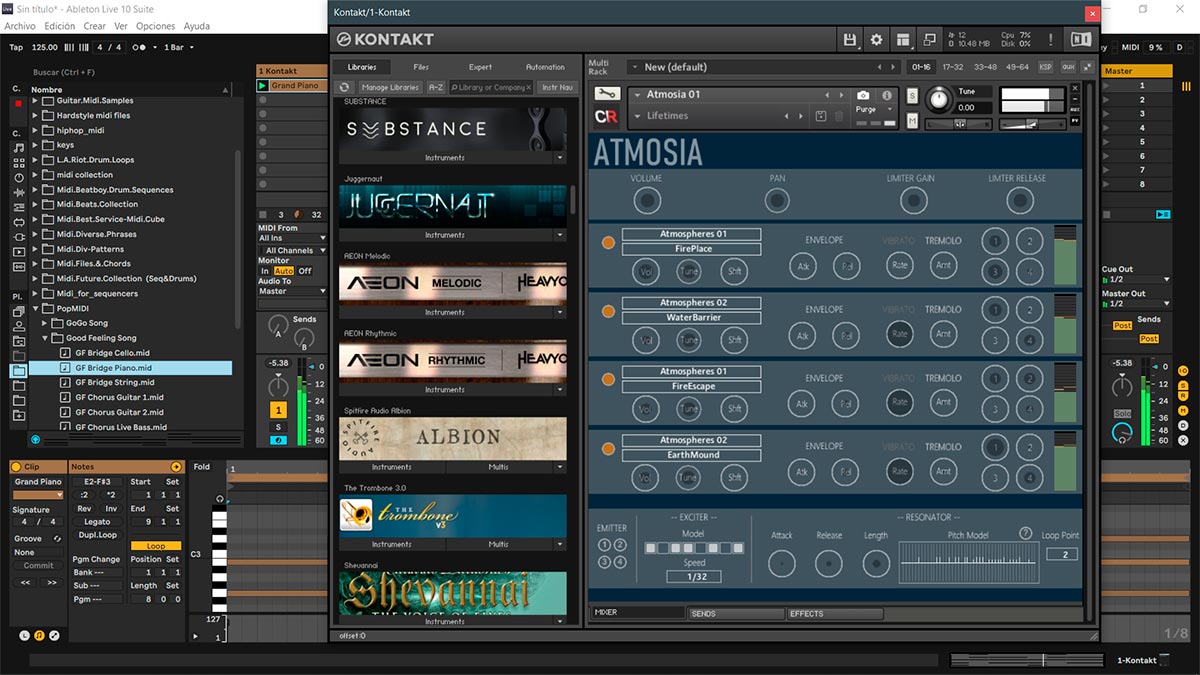This screenshot has width=1200, height=675.
Task: Click the info icon next to camera
Action: (x=886, y=95)
